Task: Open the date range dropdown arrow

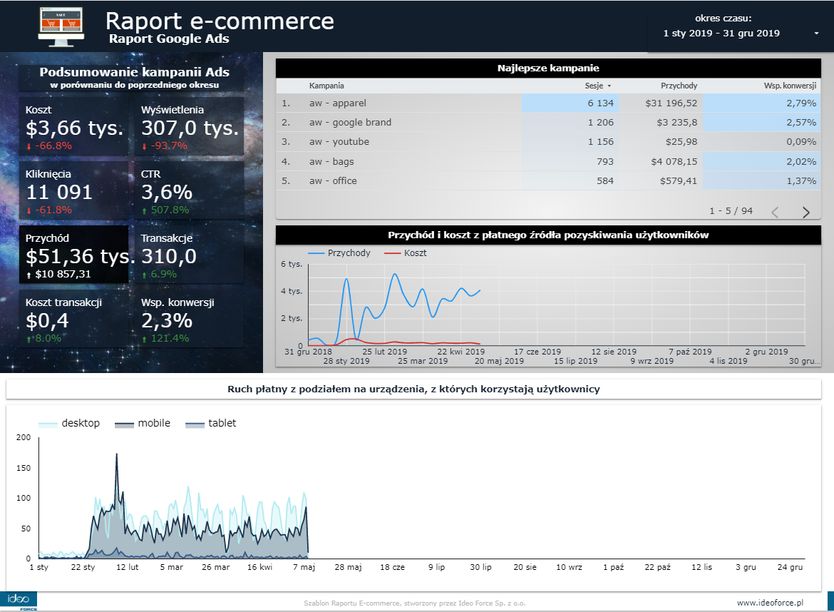Action: [816, 33]
